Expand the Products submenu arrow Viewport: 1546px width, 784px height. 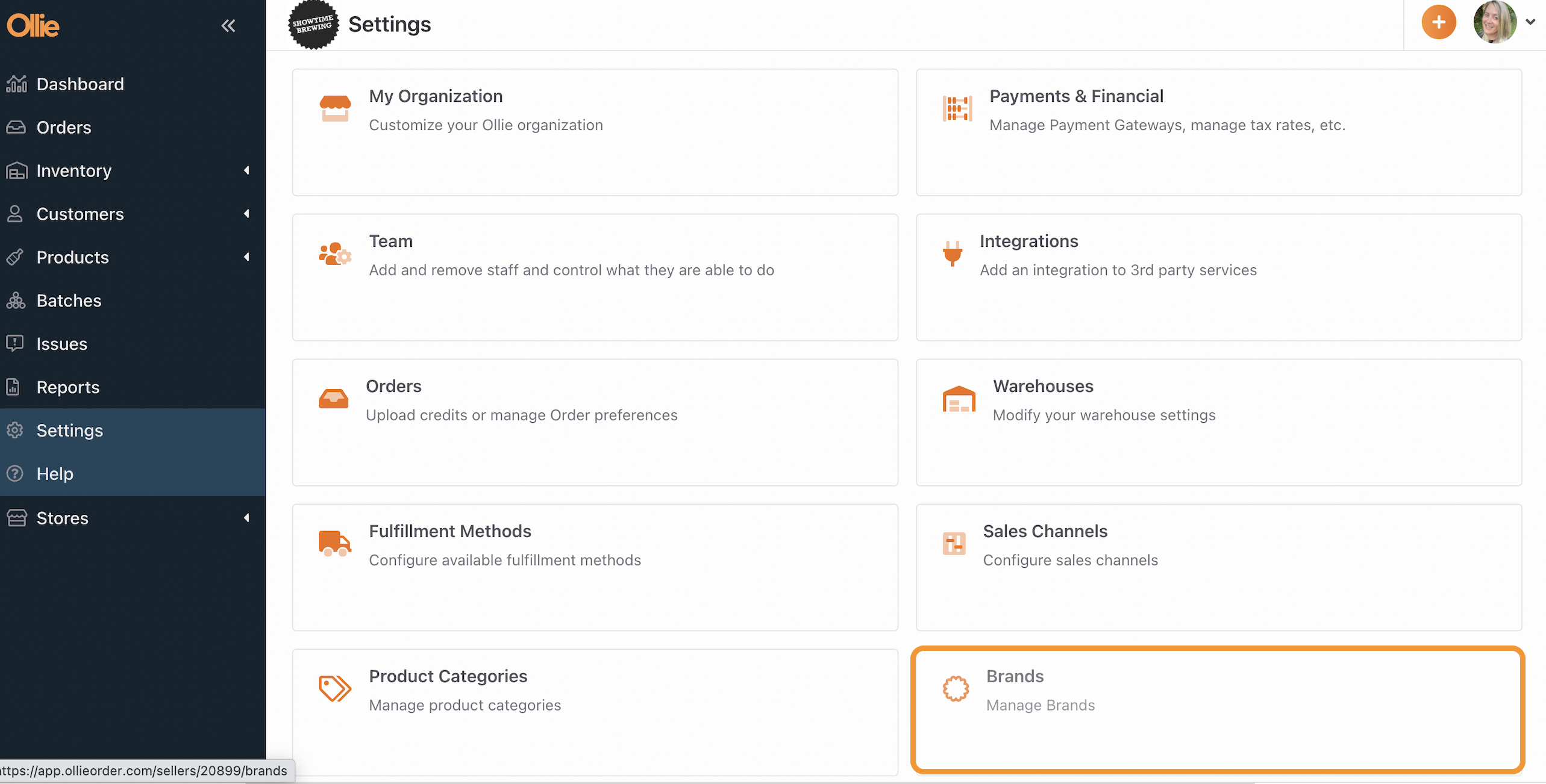click(246, 258)
